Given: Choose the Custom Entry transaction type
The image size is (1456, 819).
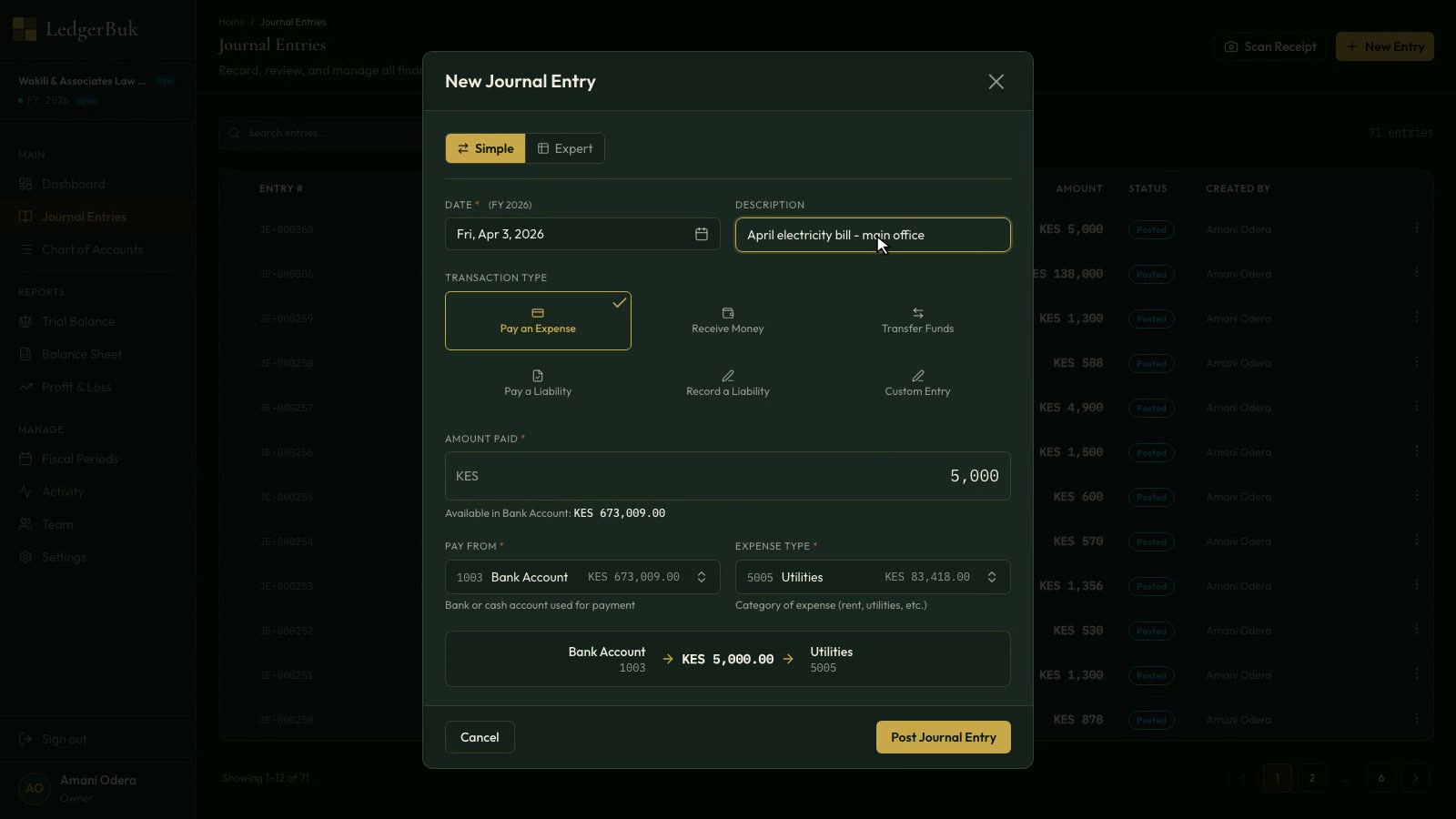Looking at the screenshot, I should [x=917, y=383].
